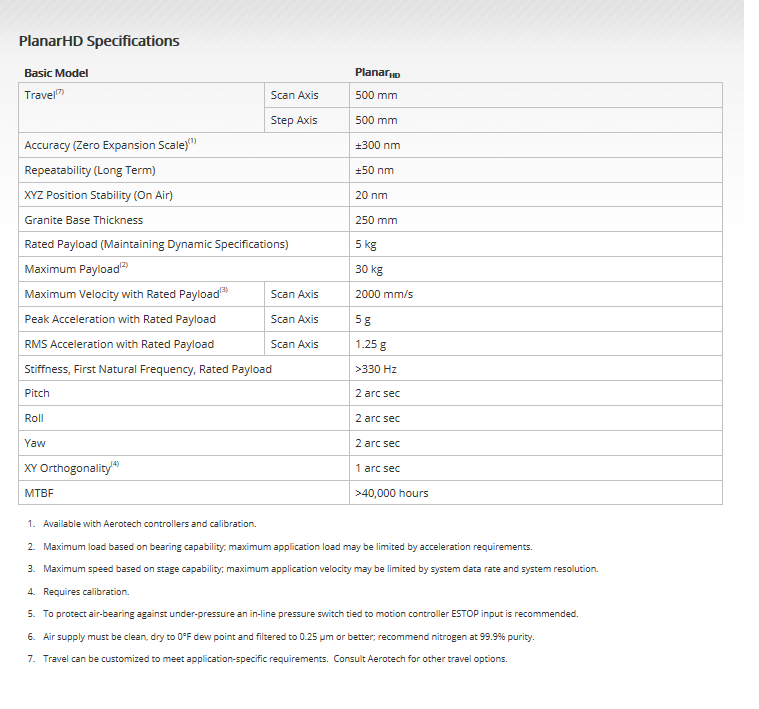The height and width of the screenshot is (709, 759).
Task: Select the Basic Model column header
Action: (x=56, y=73)
